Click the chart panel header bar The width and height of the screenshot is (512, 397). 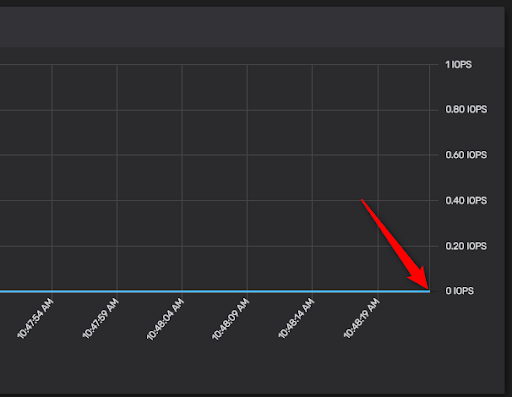252,27
